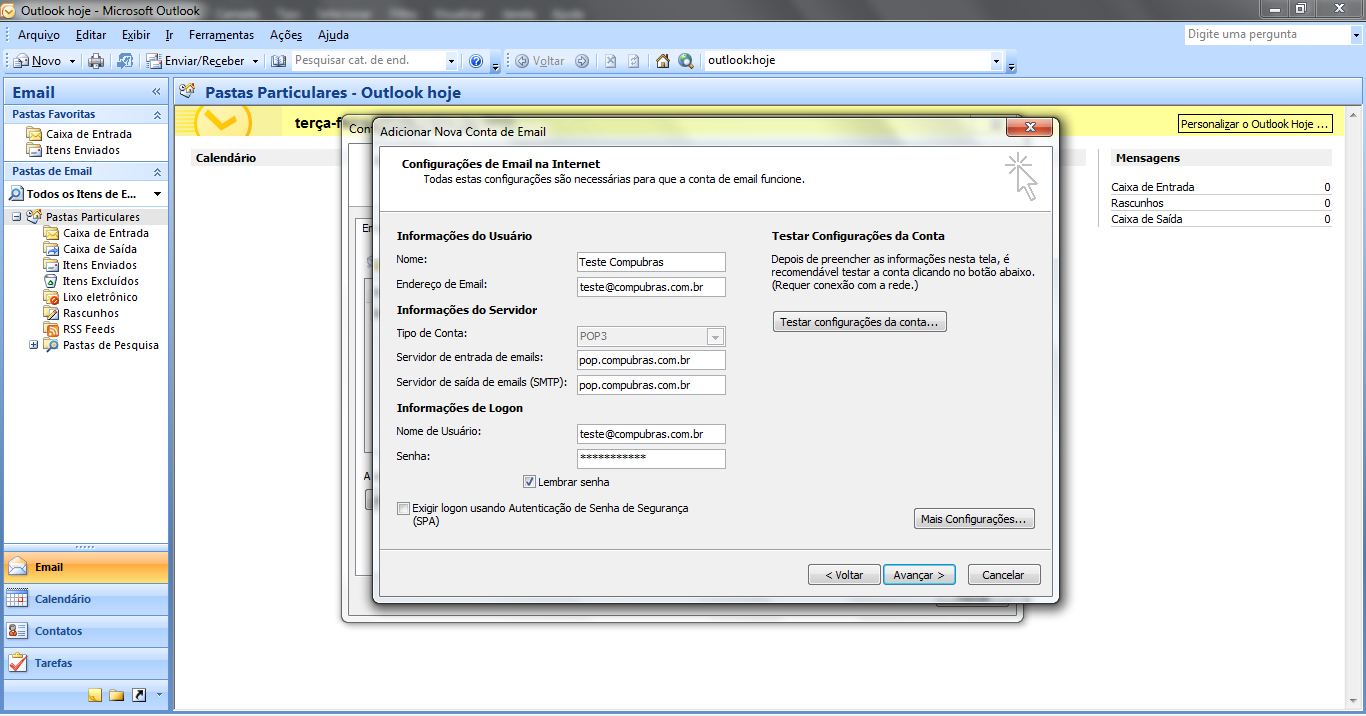Image resolution: width=1366 pixels, height=716 pixels.
Task: Click the Shortcuts icon at the pane bottom
Action: click(139, 695)
